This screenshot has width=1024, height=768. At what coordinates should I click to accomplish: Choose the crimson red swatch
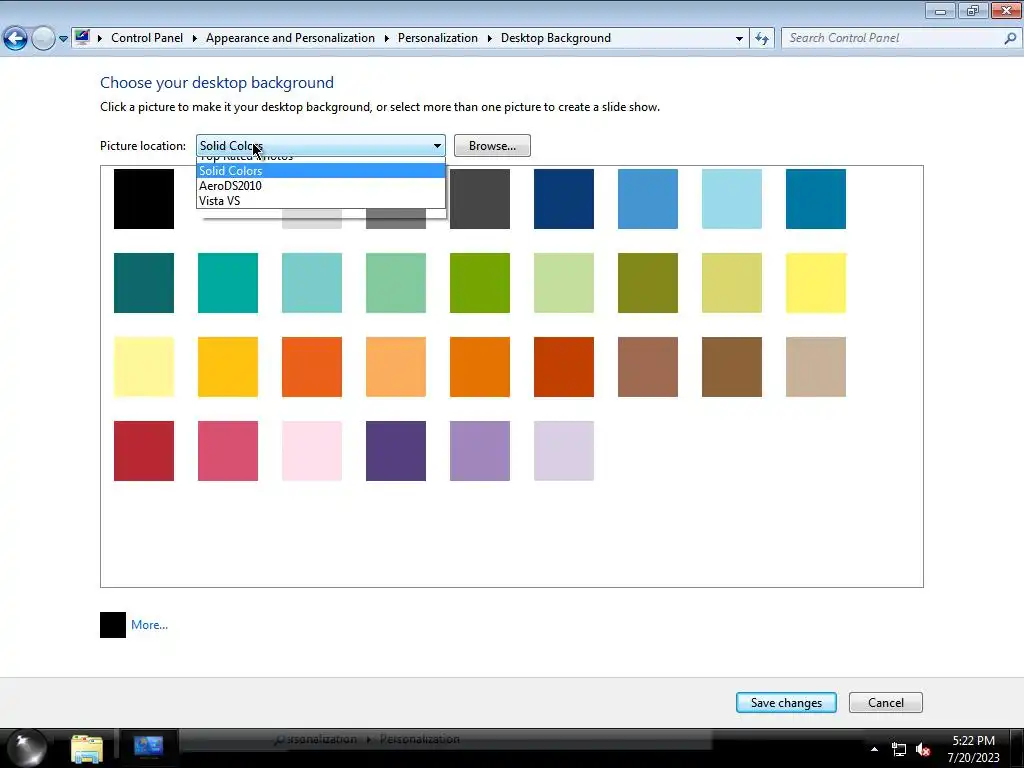[x=144, y=451]
